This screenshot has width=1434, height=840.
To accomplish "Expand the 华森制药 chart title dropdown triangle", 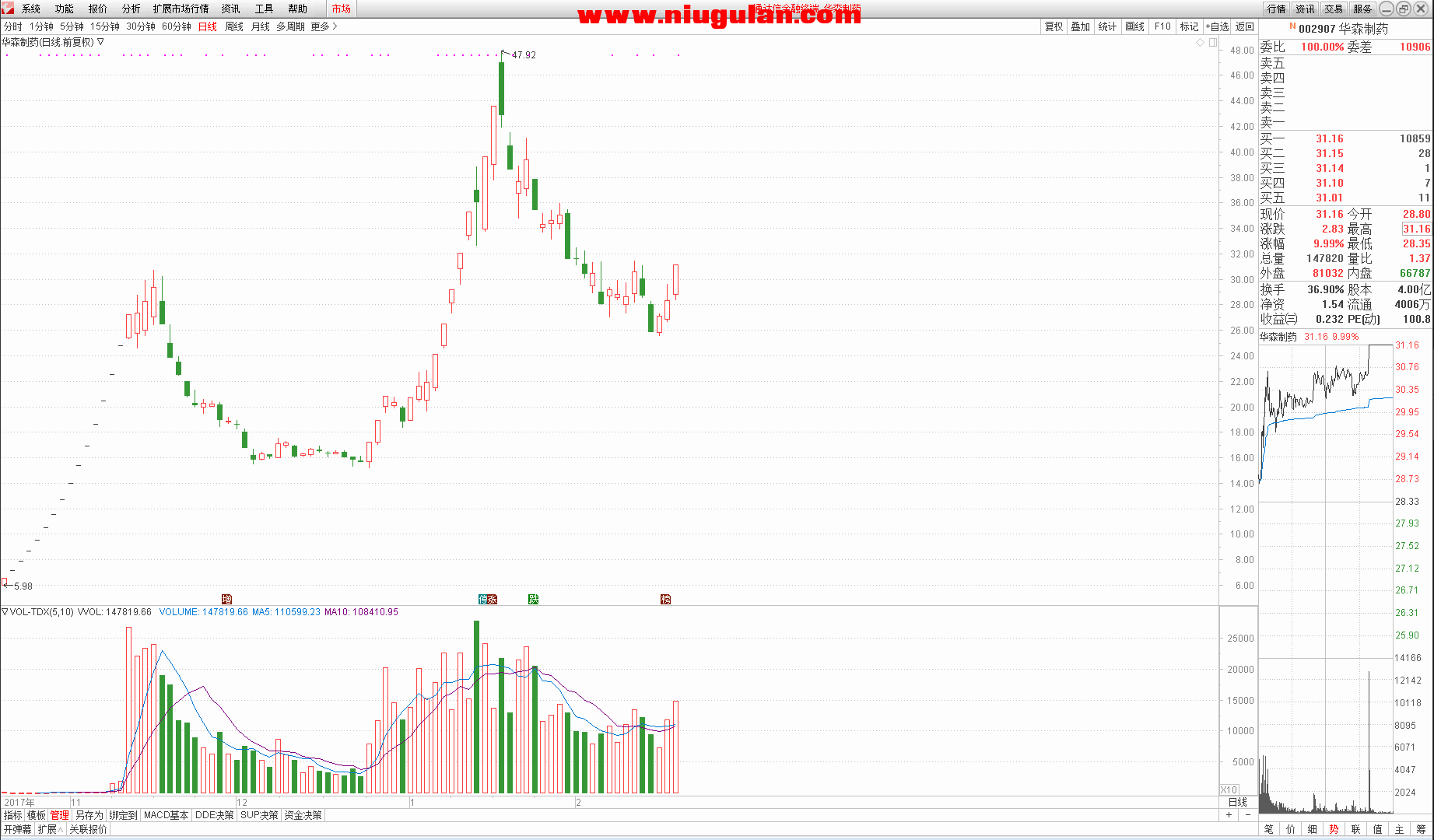I will click(x=100, y=42).
